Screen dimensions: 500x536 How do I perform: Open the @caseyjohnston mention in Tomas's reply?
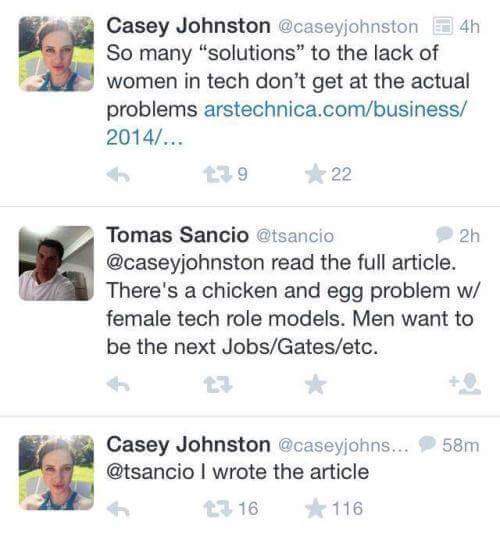(186, 263)
